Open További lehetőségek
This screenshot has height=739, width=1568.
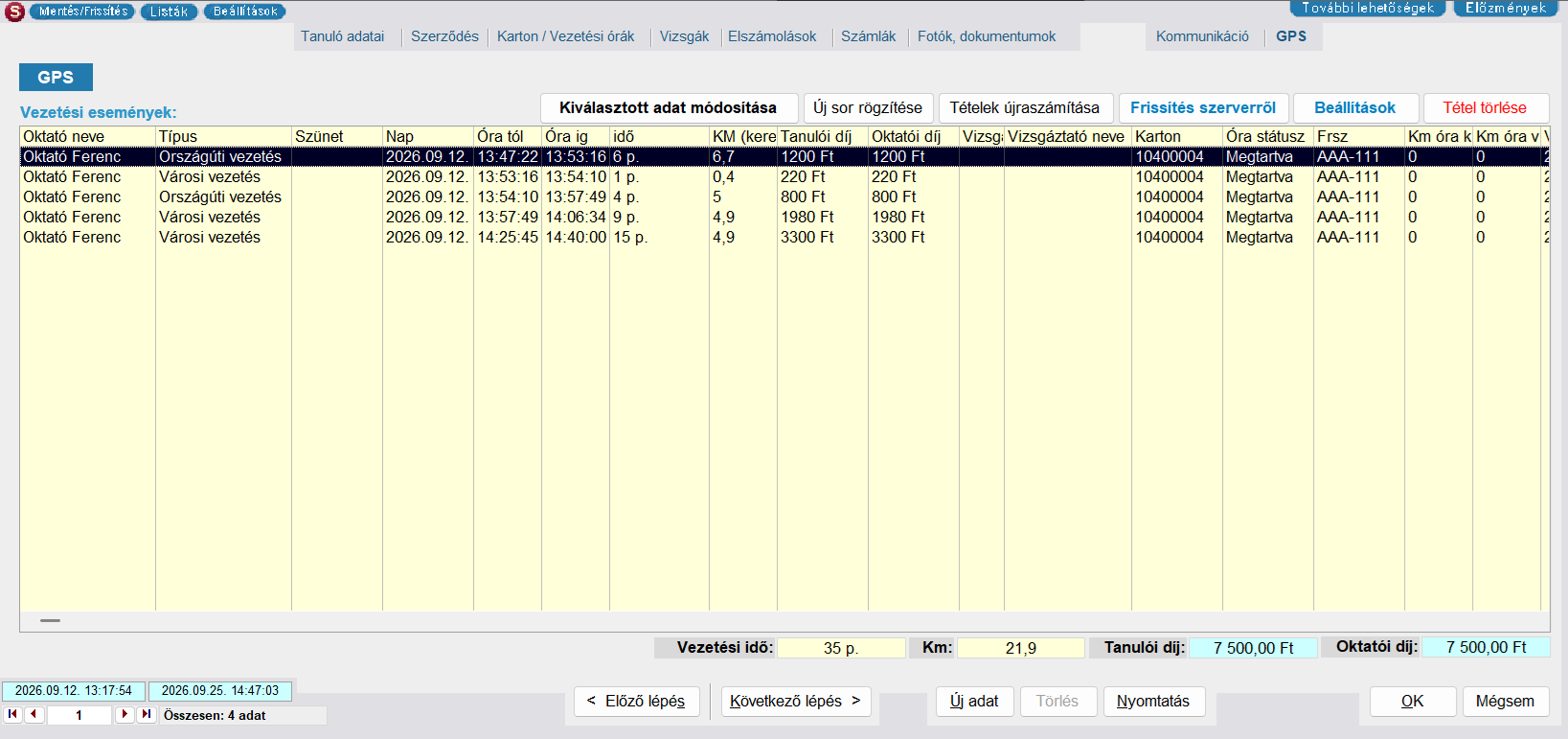[x=1368, y=8]
